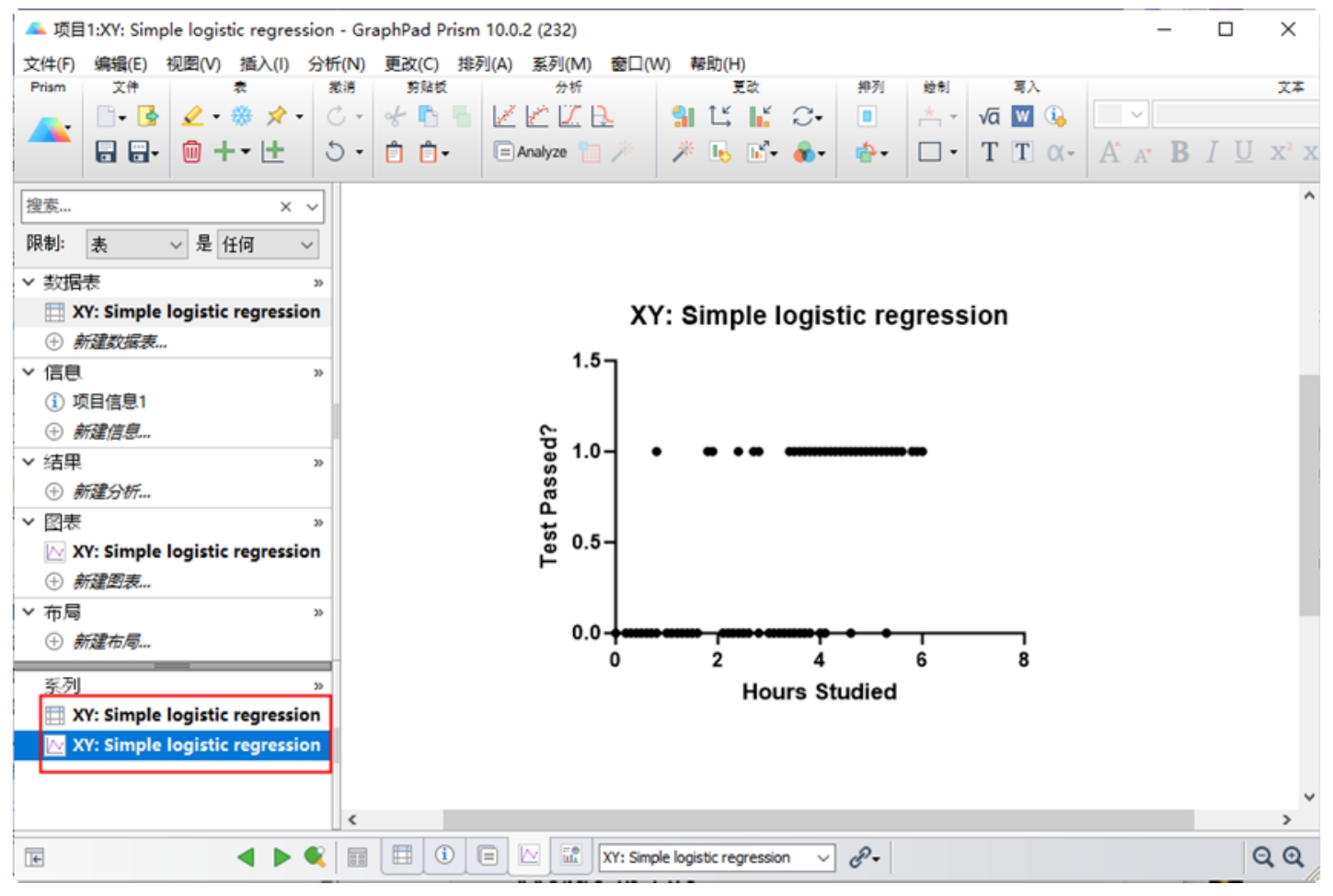Click the open/export file folder icon
Image resolution: width=1333 pixels, height=896 pixels.
(147, 116)
